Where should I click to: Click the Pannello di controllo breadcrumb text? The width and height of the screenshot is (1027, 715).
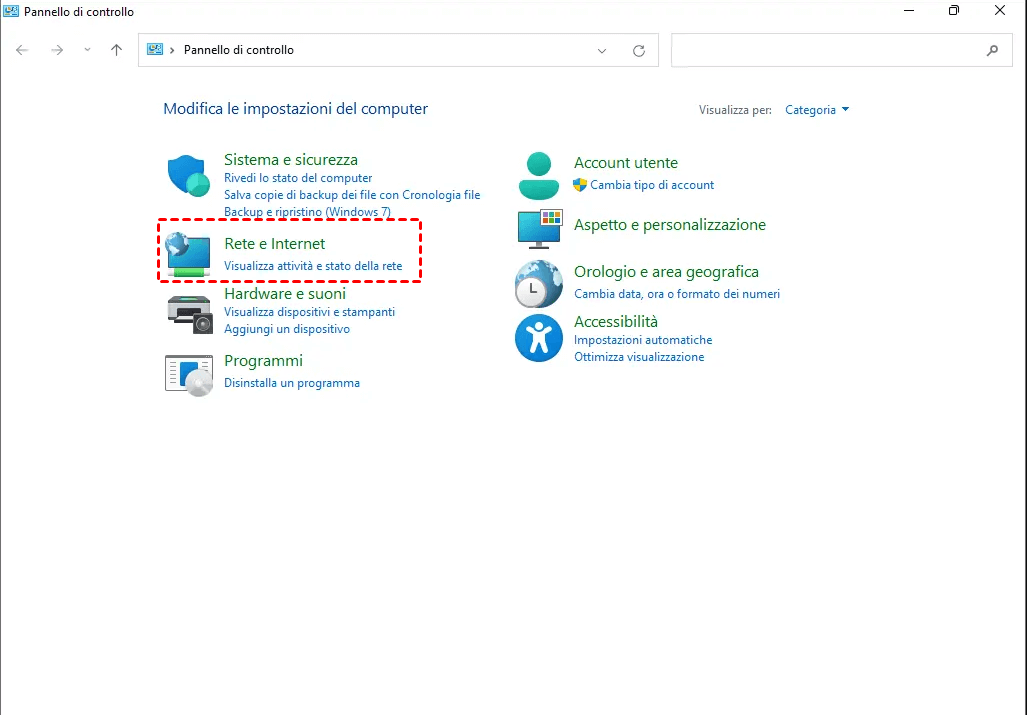click(238, 50)
